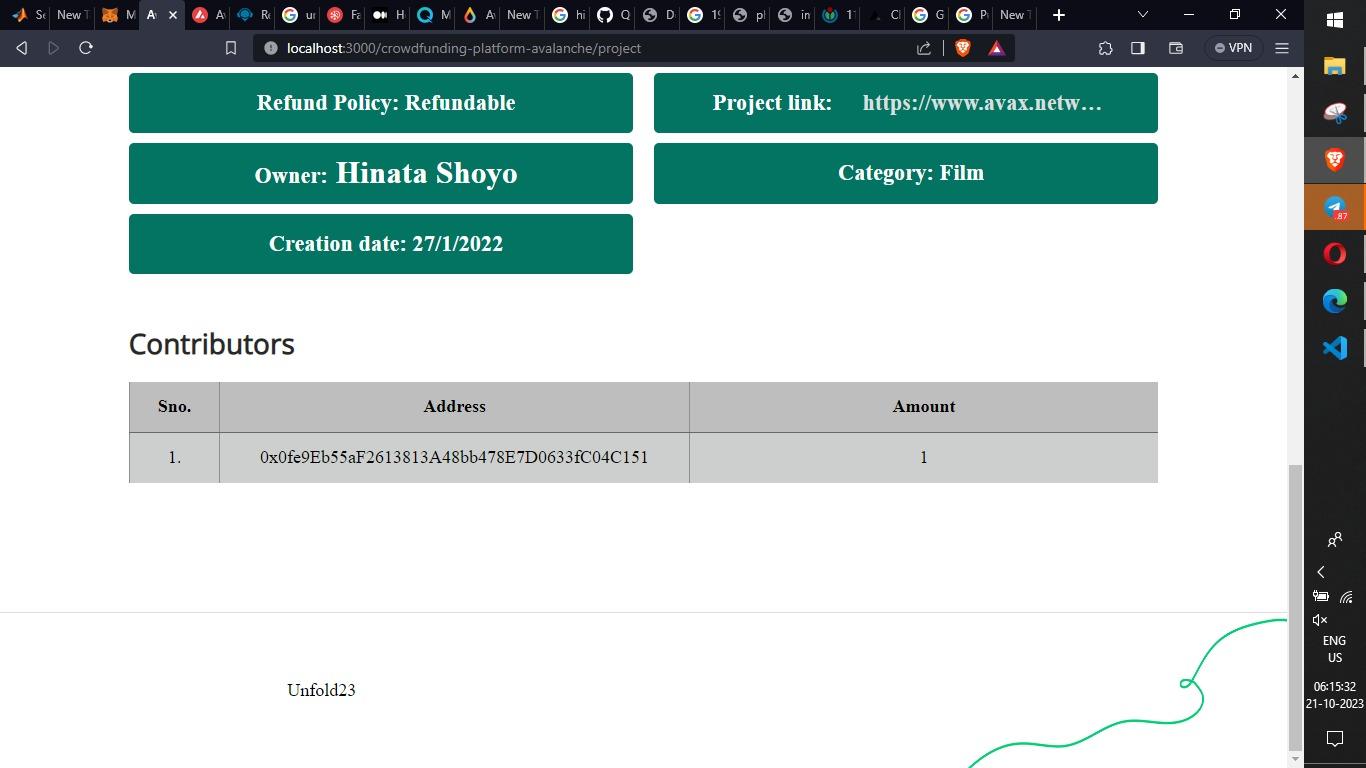Switch to the 'Re' tab

253,15
